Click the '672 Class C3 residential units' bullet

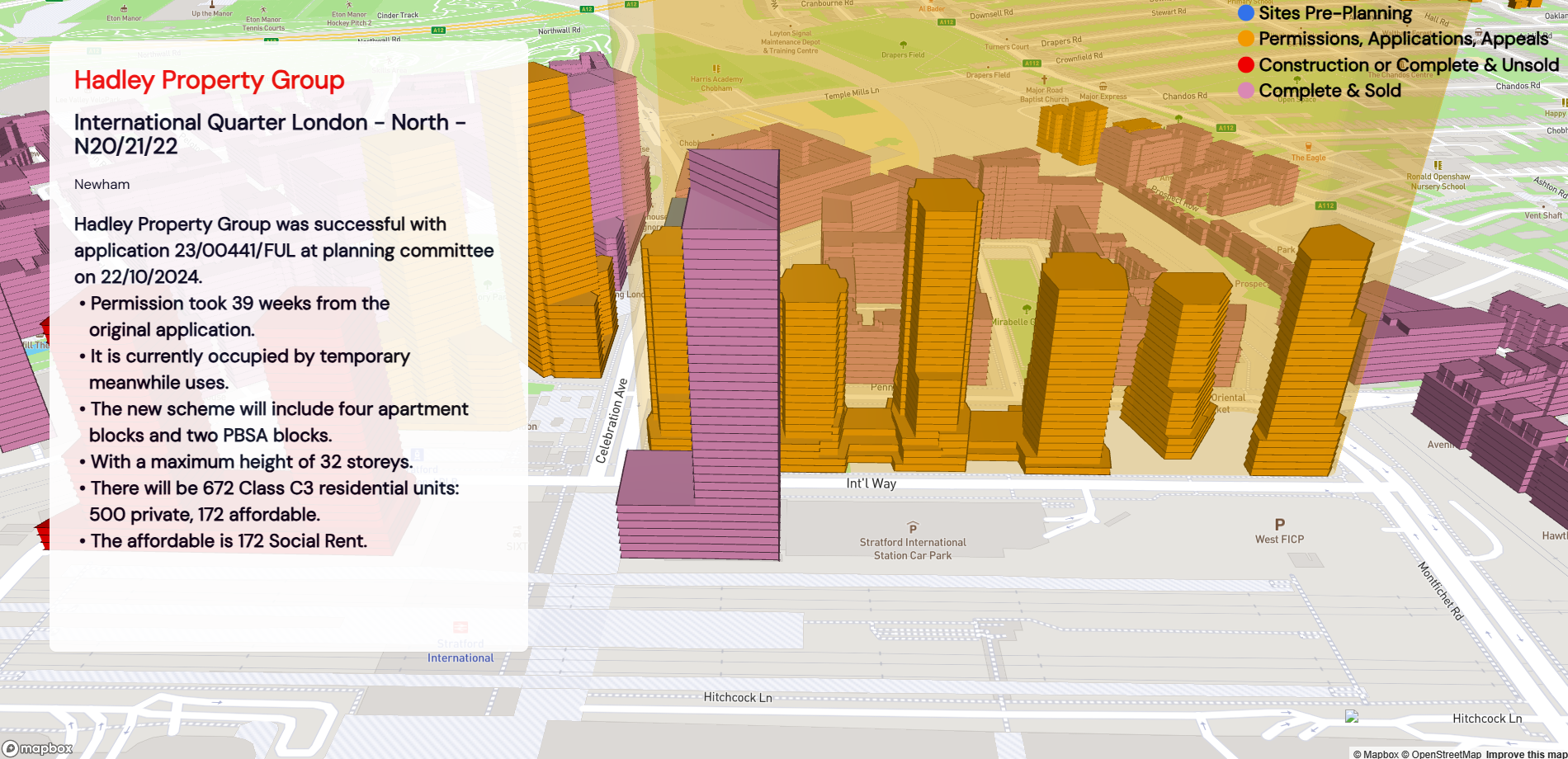(x=269, y=502)
